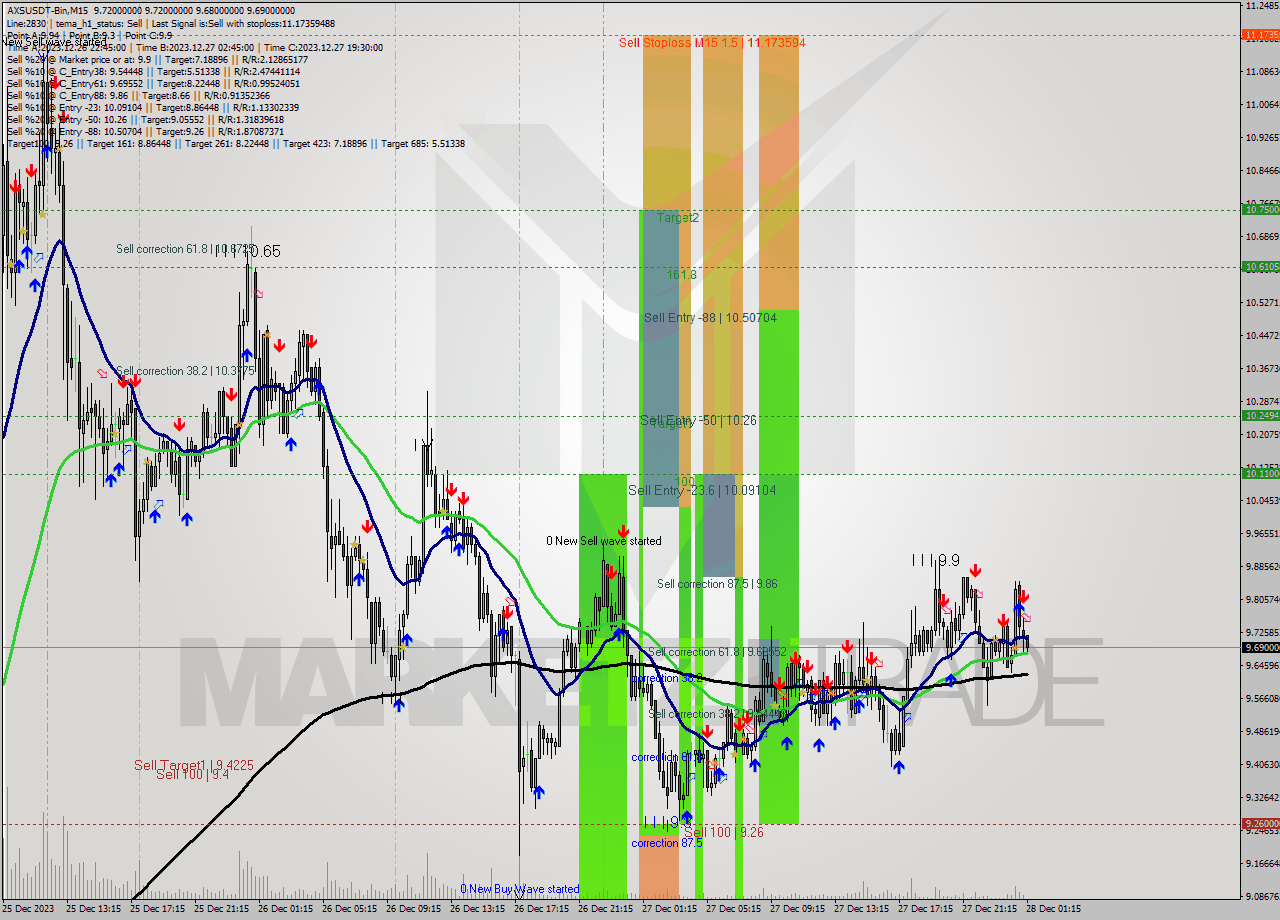Viewport: 1280px width, 920px height.
Task: Click the 9.4860 price axis label
Action: point(1262,731)
